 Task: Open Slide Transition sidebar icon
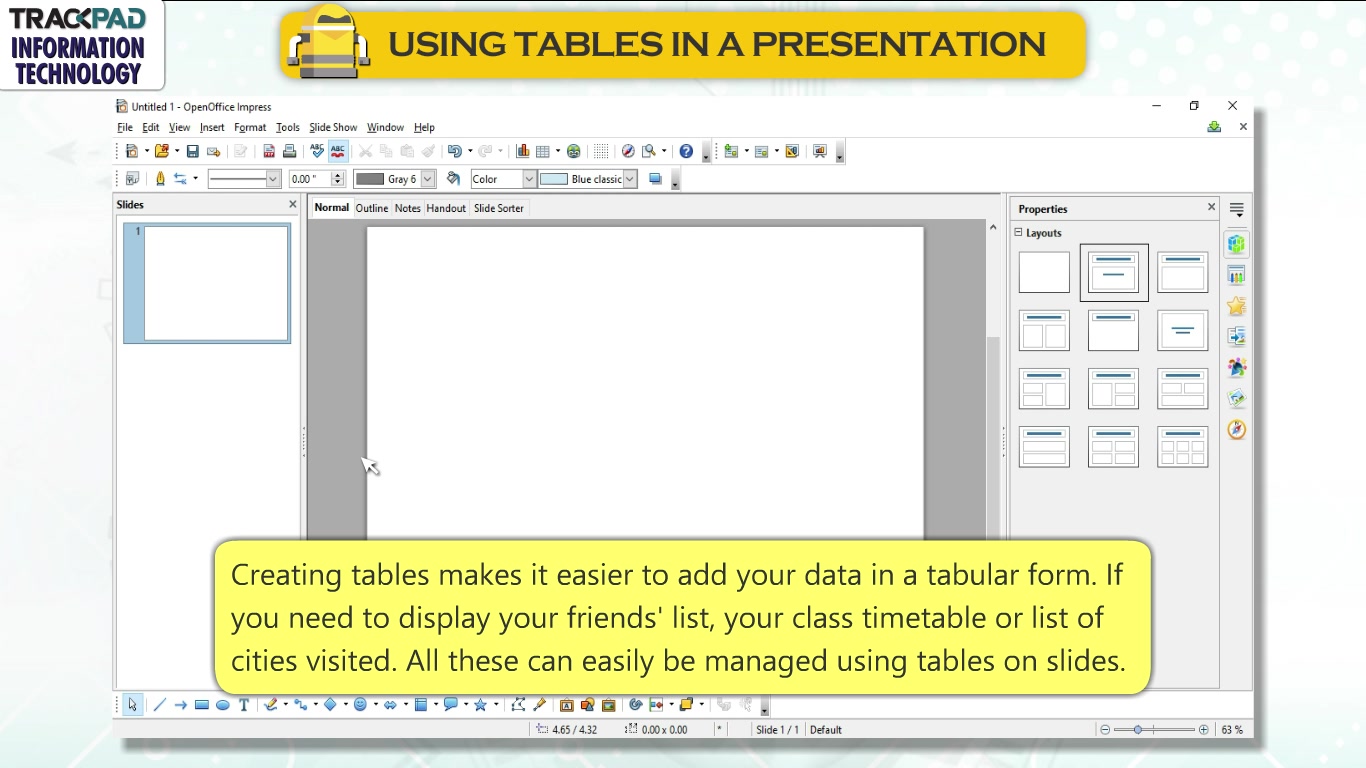pos(1237,337)
